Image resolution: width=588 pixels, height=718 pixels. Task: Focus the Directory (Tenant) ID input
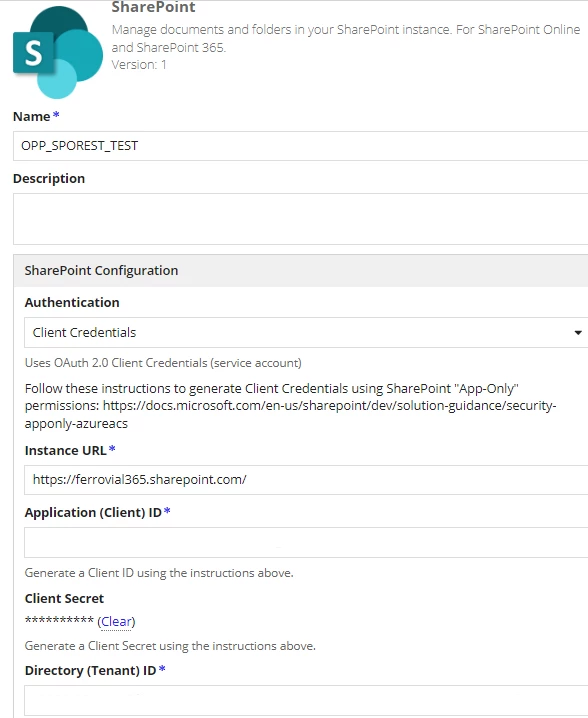[x=306, y=700]
